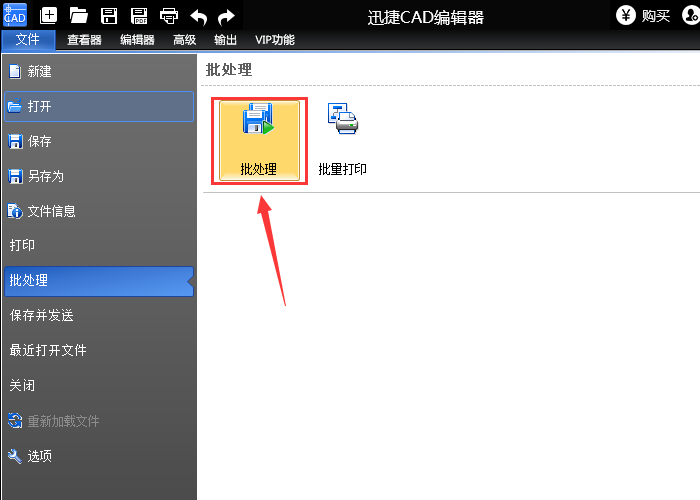Launch the 批处理 batch process tool
Screen dimensions: 700x500
point(259,141)
